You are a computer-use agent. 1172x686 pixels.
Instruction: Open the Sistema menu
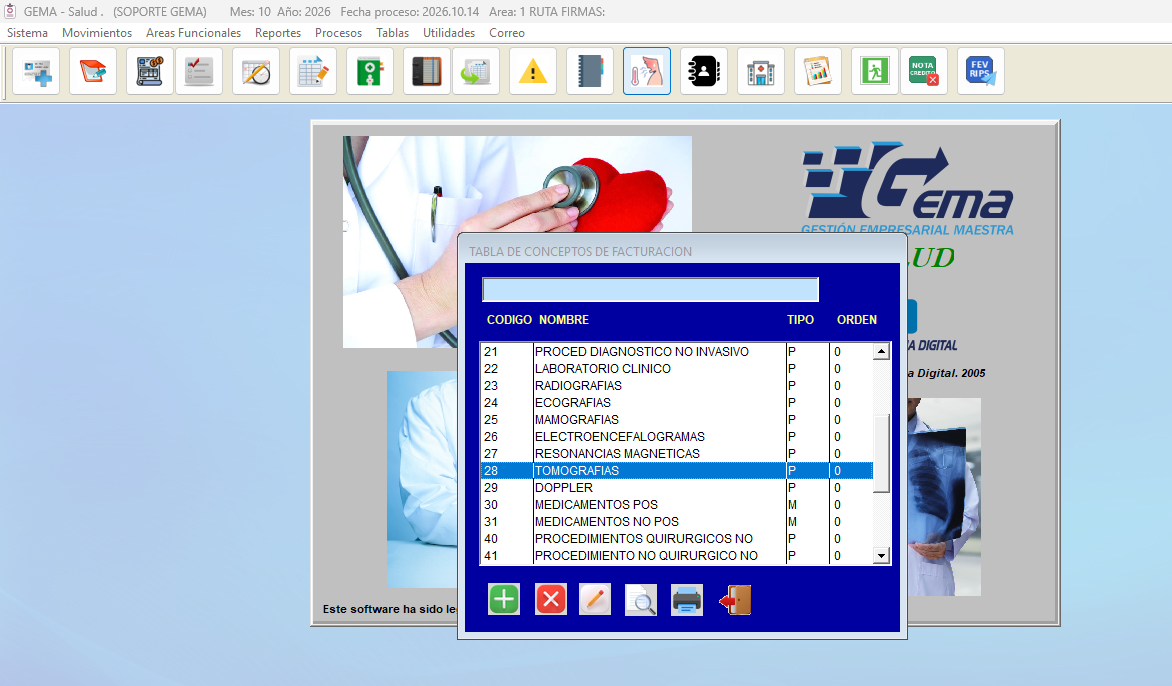click(x=28, y=33)
